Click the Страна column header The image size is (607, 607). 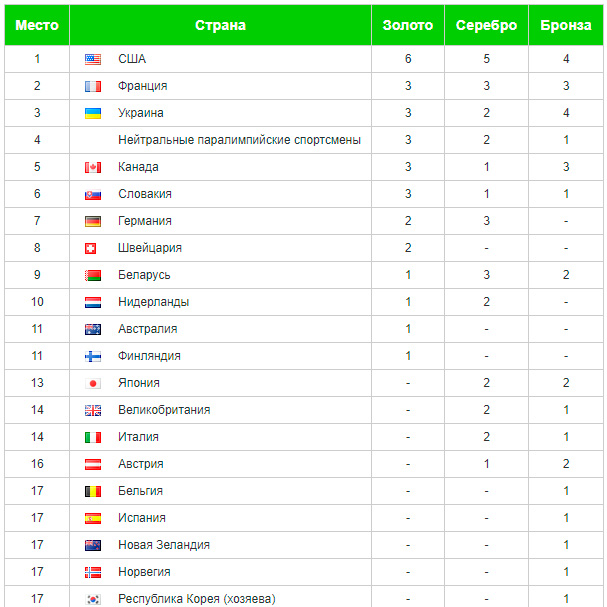click(220, 25)
